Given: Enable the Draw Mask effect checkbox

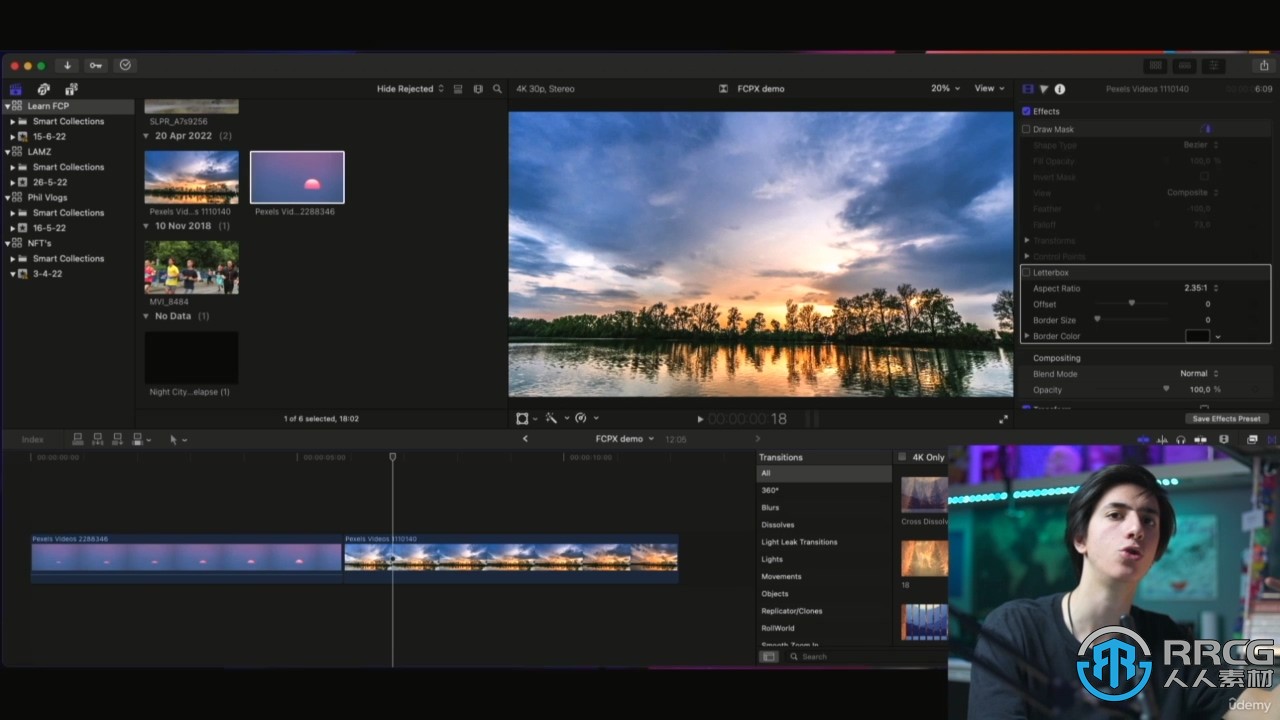Looking at the screenshot, I should pos(1026,129).
